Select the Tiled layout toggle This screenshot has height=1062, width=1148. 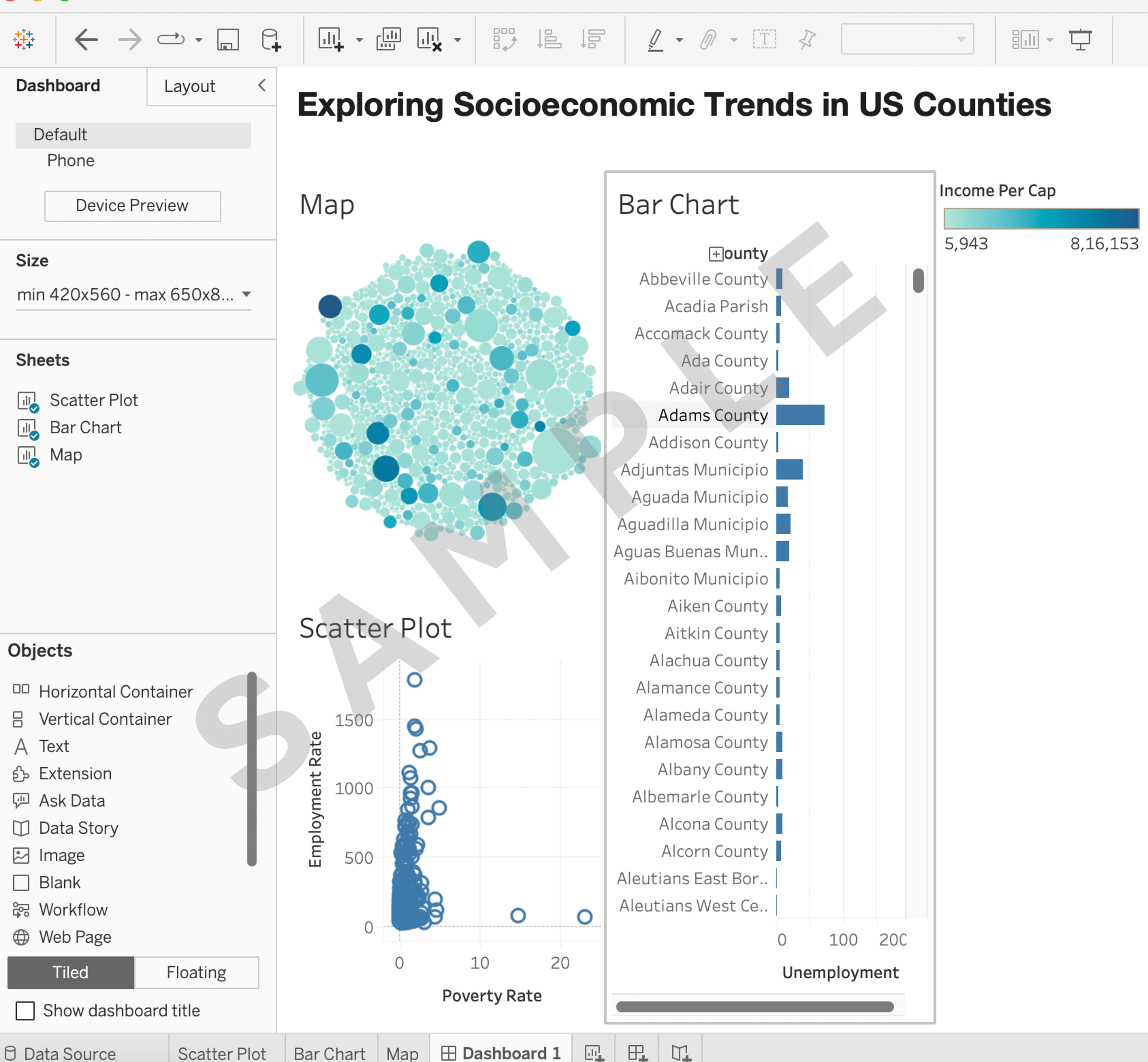pos(71,972)
